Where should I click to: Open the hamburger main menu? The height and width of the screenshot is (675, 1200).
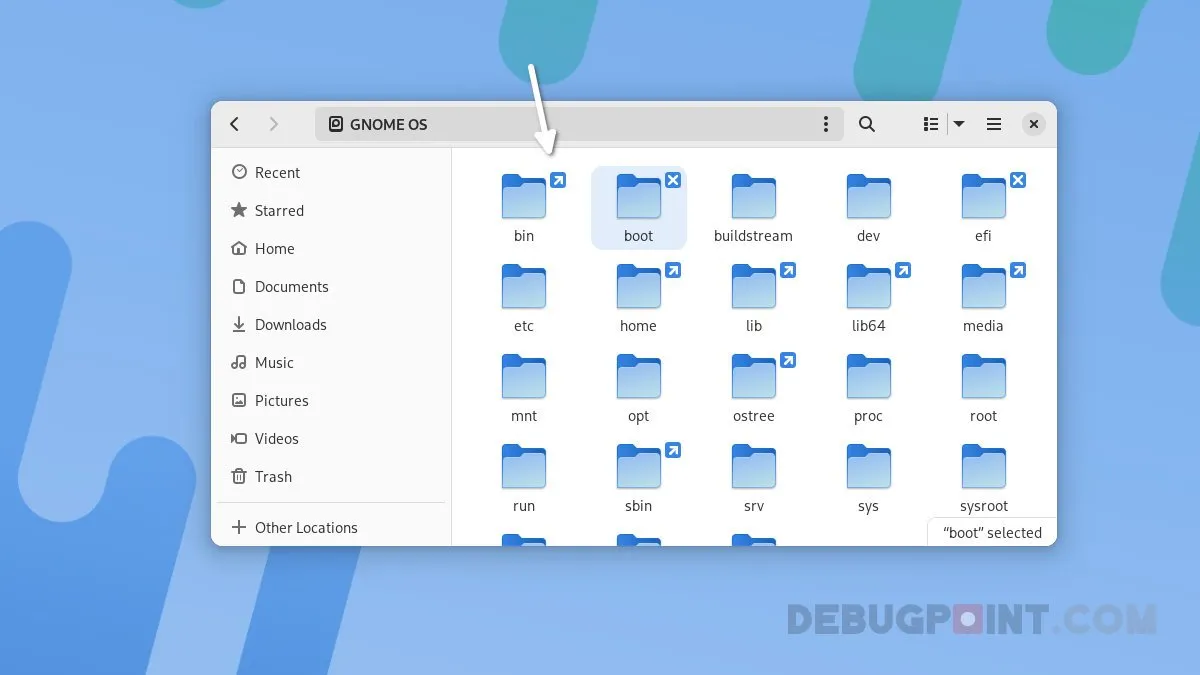coord(993,124)
